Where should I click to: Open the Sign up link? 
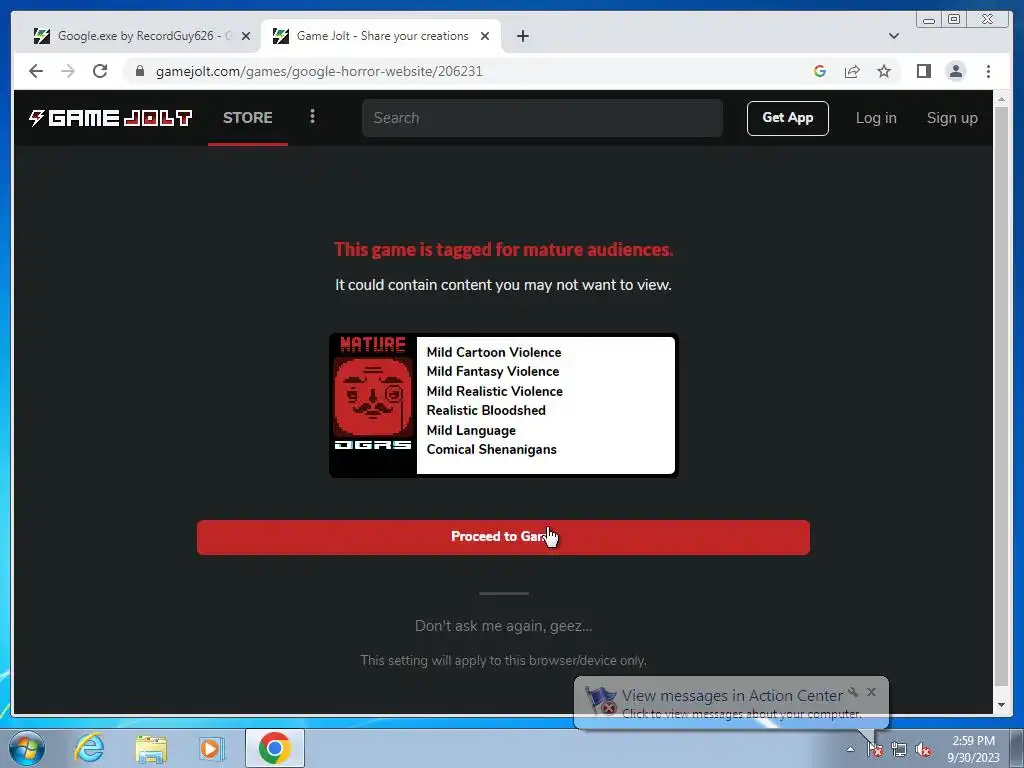click(952, 118)
